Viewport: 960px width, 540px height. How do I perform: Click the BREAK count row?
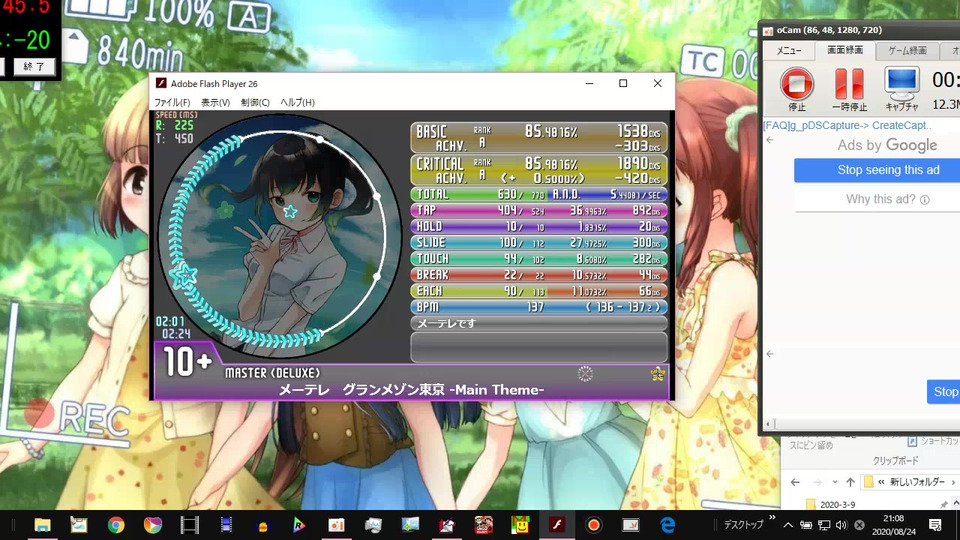[539, 275]
